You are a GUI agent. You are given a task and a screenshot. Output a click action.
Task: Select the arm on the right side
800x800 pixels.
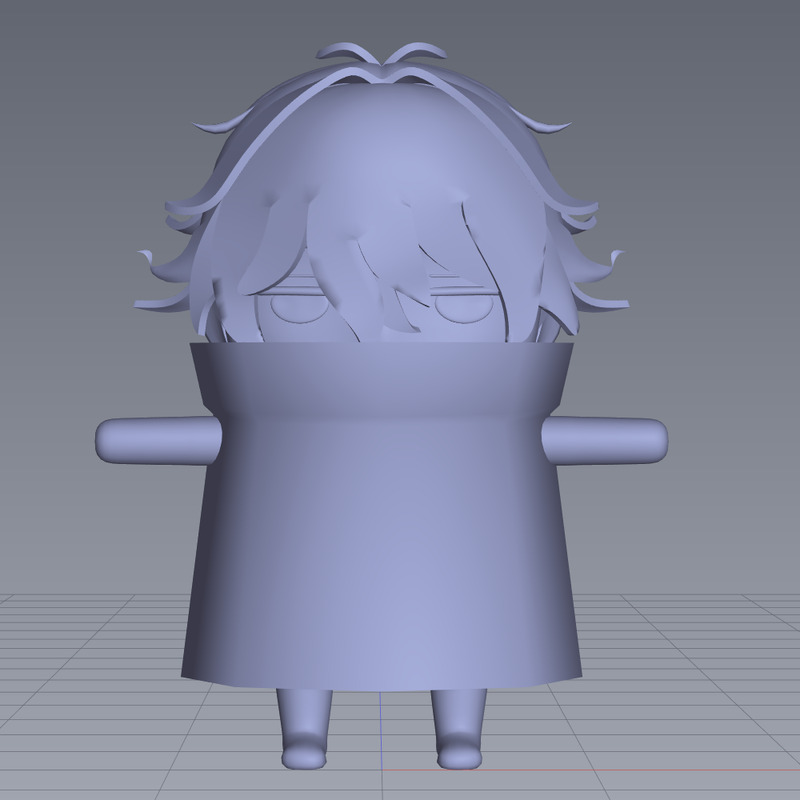coord(605,440)
